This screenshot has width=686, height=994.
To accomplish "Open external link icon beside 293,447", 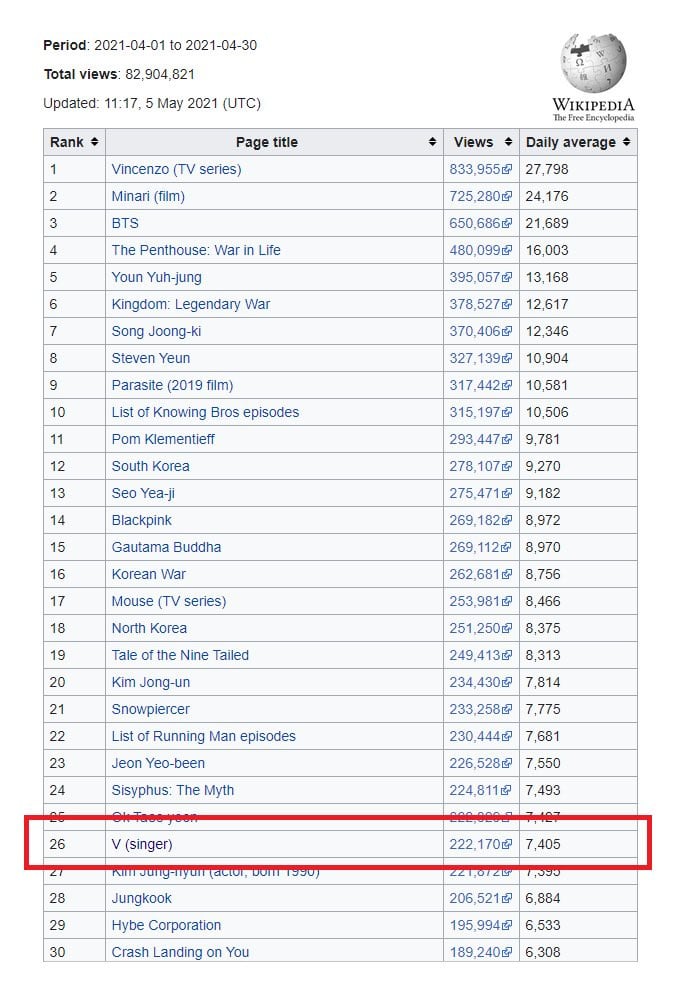I will coord(507,439).
